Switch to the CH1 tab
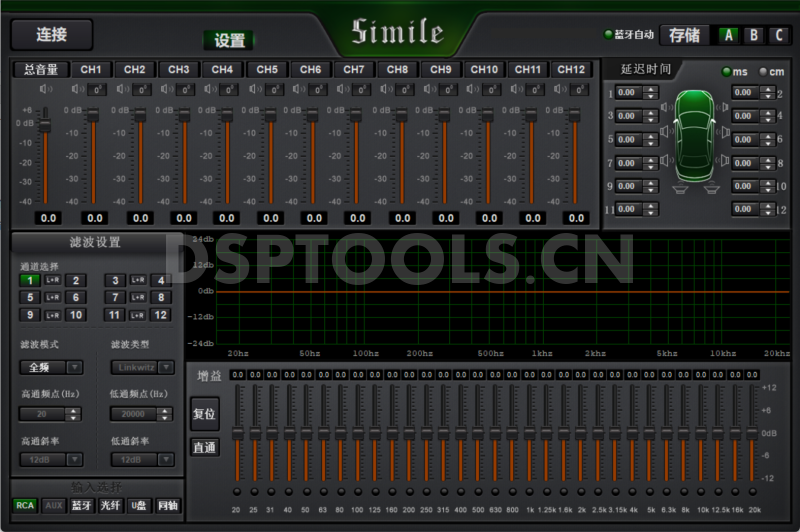Screen dimensions: 800x532 91,69
